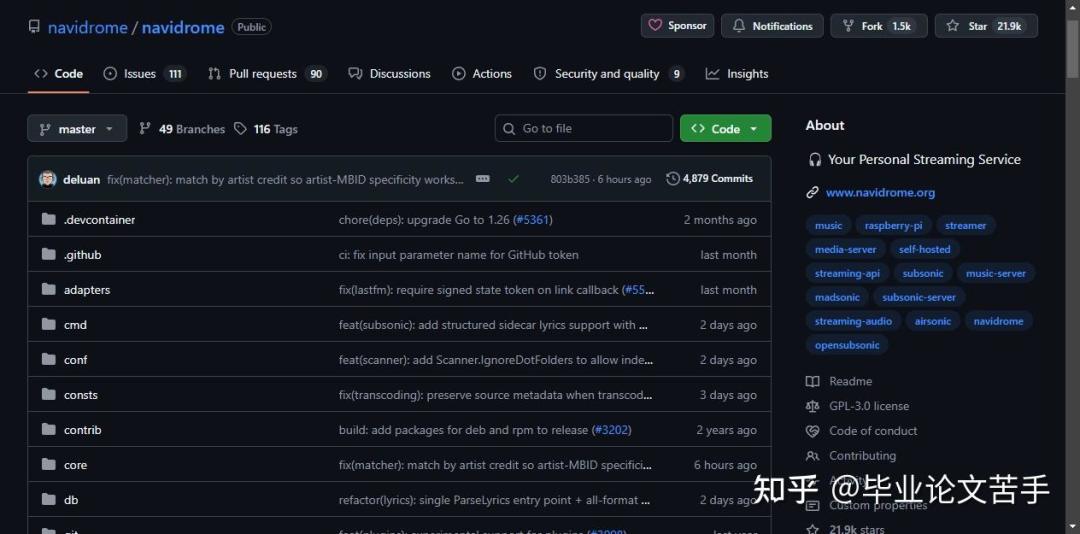The width and height of the screenshot is (1080, 534).
Task: View the 4,879 Commits history
Action: (710, 178)
